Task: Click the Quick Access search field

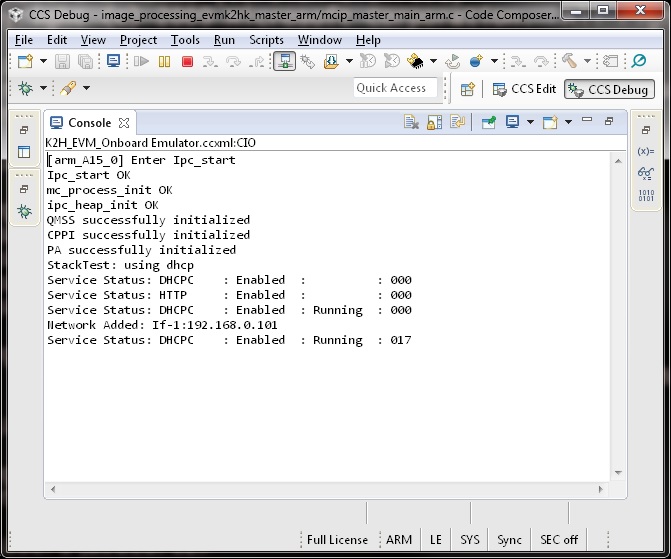Action: click(396, 88)
